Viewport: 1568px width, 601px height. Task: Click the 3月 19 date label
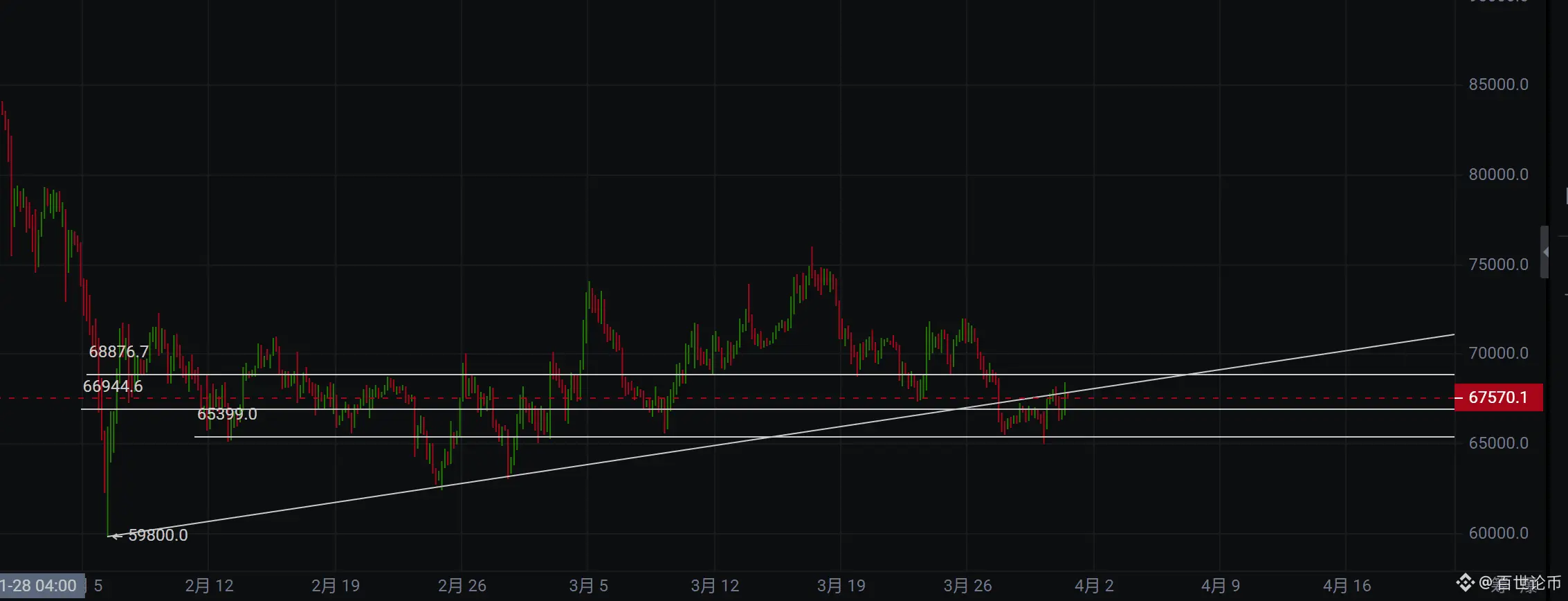click(841, 586)
